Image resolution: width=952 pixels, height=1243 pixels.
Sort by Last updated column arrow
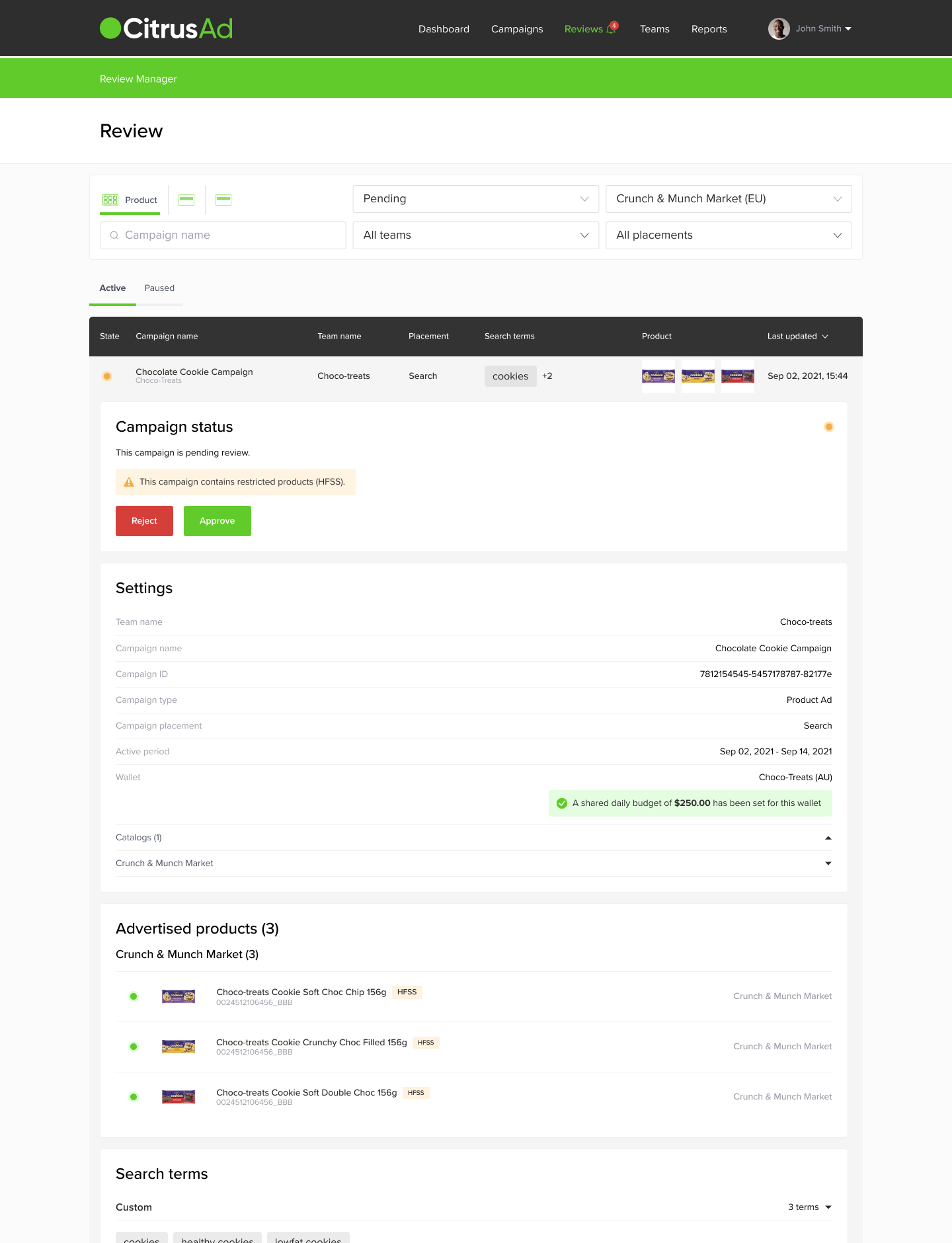pos(825,337)
